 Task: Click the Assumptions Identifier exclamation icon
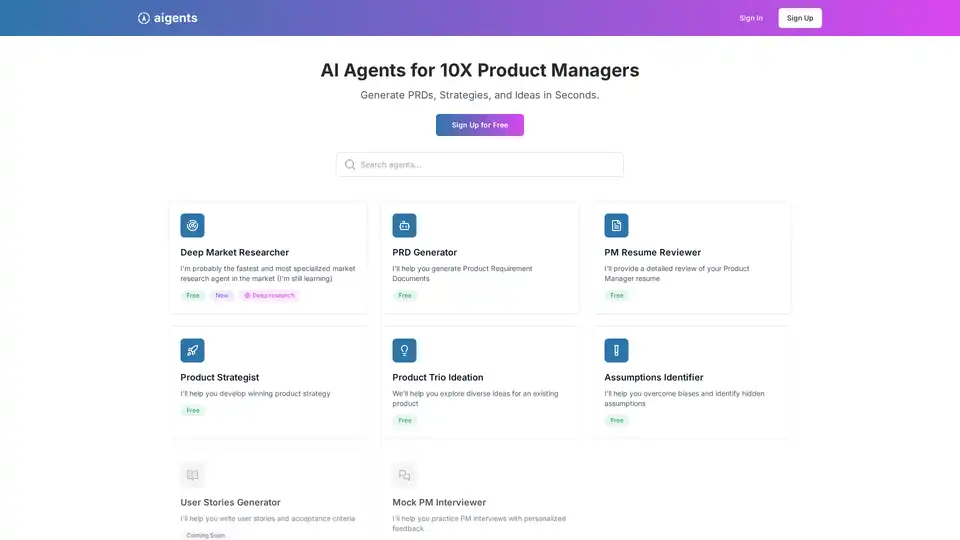(x=616, y=350)
